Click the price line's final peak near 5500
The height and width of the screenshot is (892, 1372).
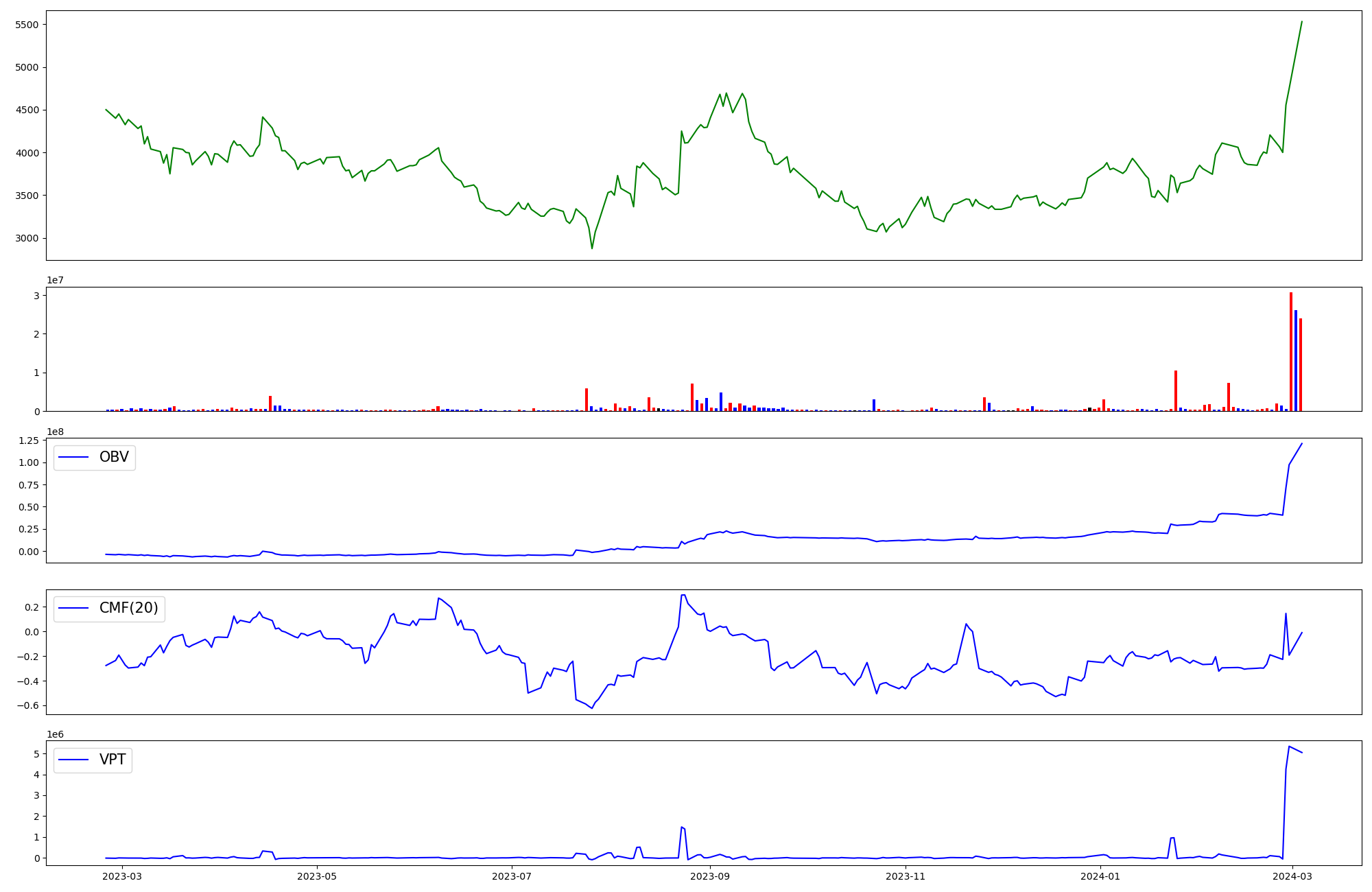(1301, 22)
